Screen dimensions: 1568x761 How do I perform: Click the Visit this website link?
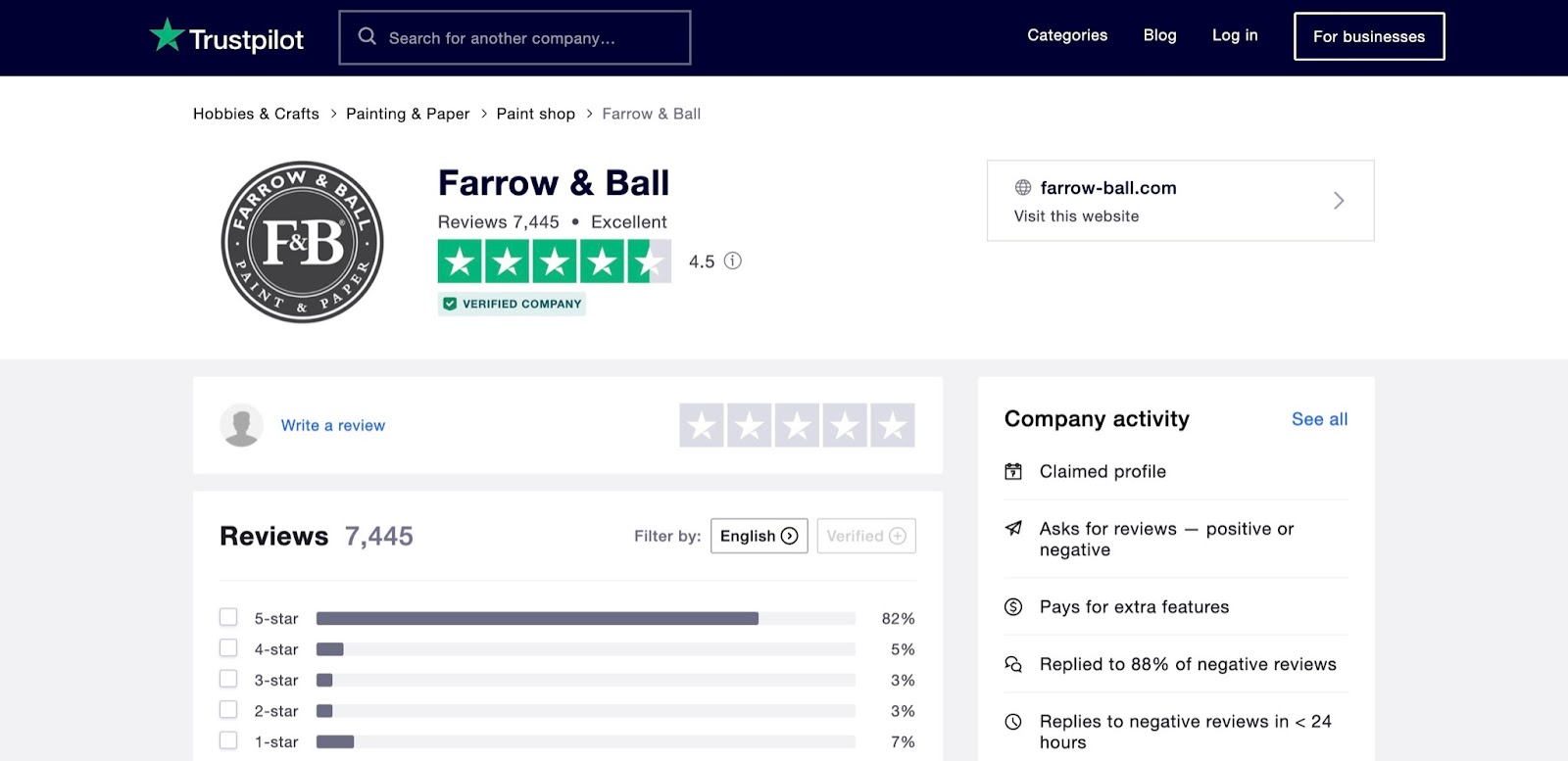pos(1077,216)
